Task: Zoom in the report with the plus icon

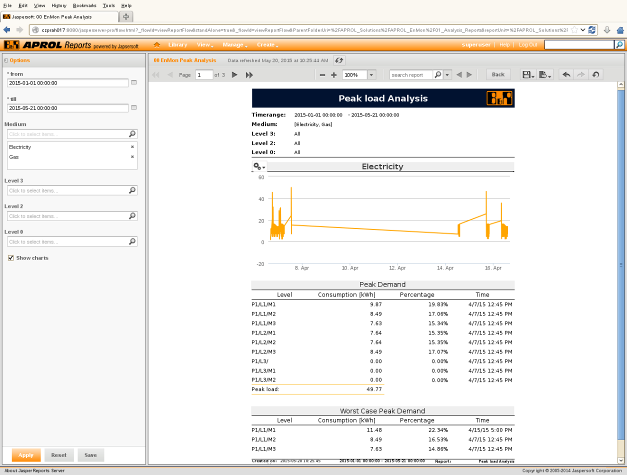Action: tap(334, 75)
